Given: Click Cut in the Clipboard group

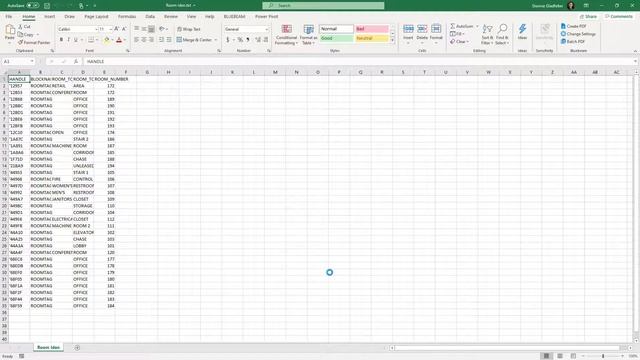Looking at the screenshot, I should pos(24,27).
